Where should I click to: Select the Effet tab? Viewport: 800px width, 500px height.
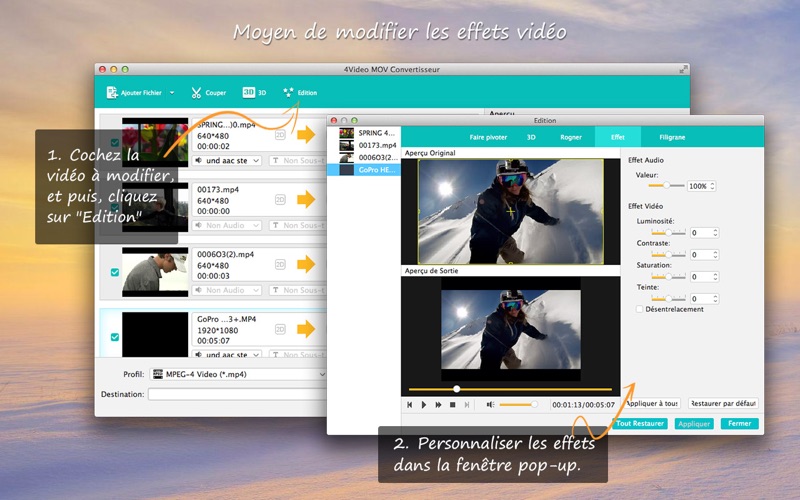pos(618,137)
